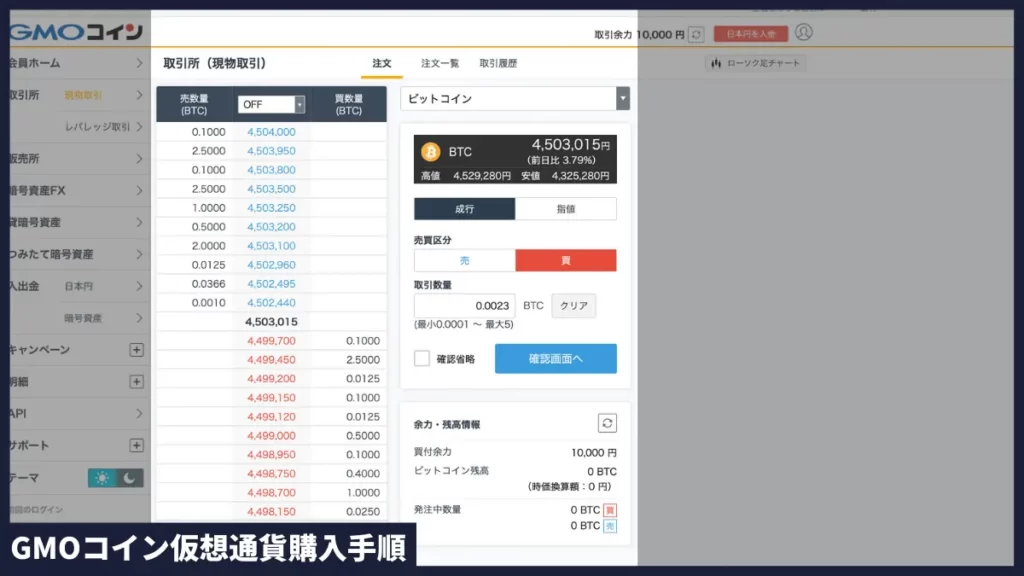
Task: Expand the 明細 plus icon
Action: pos(136,381)
